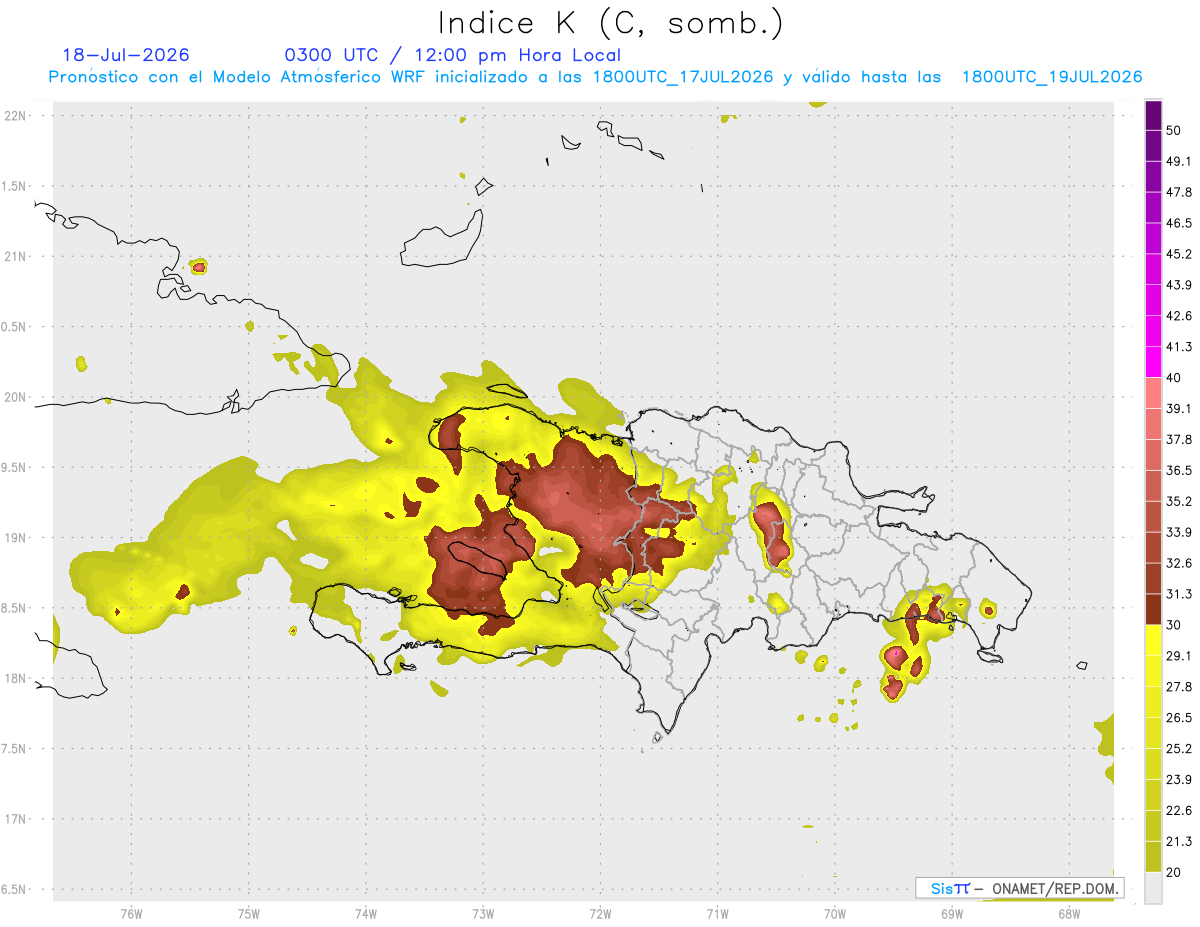
Task: Pick the "20" value on the color scale
Action: 1174,873
